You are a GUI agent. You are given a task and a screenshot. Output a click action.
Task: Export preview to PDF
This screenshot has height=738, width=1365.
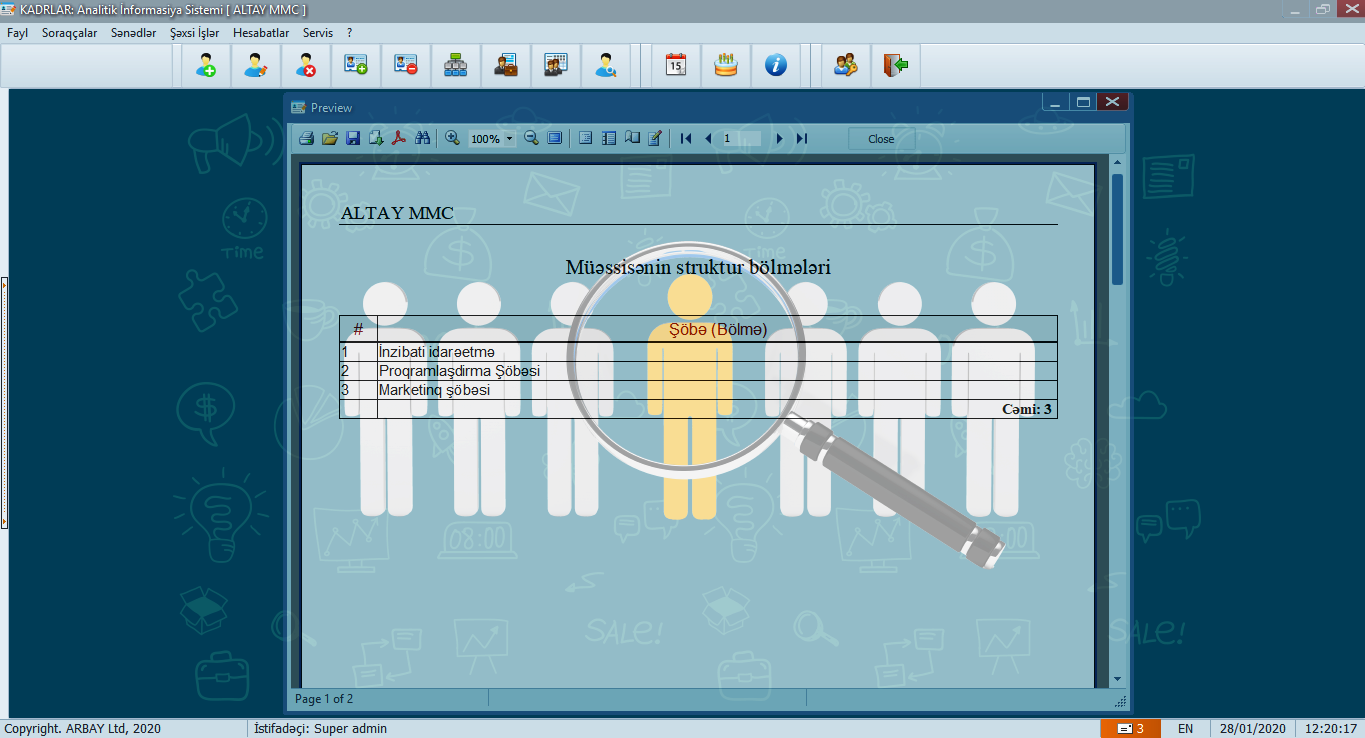(398, 139)
